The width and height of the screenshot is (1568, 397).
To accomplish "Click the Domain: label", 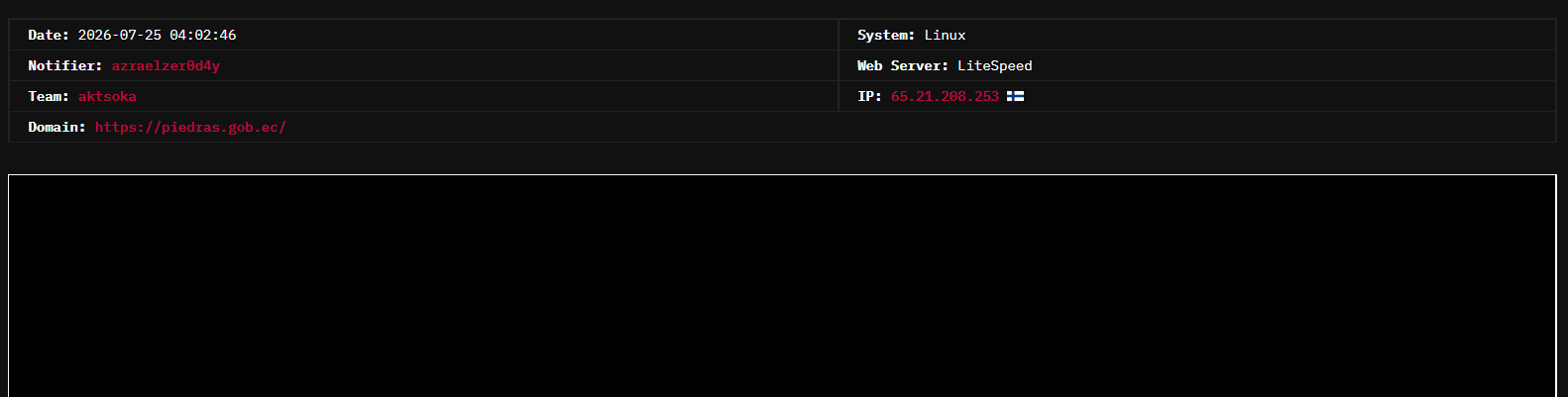I will [56, 127].
